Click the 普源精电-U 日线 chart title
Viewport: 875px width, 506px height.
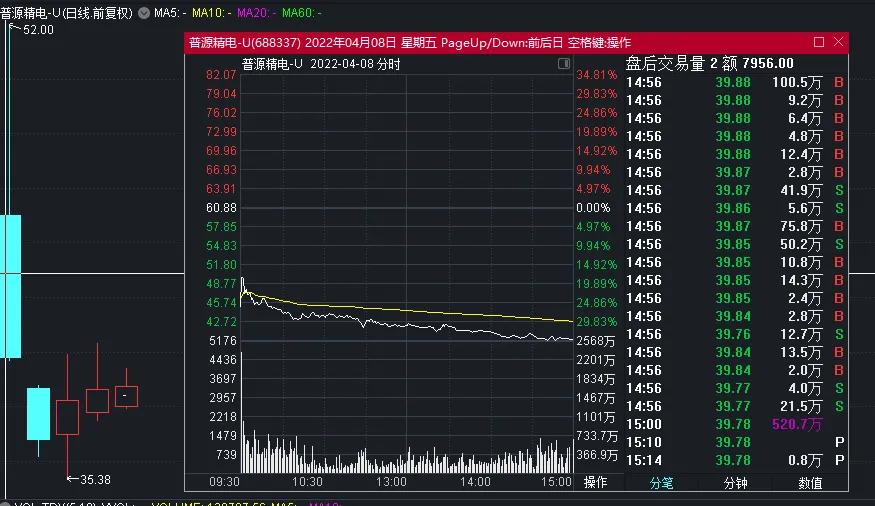point(66,13)
